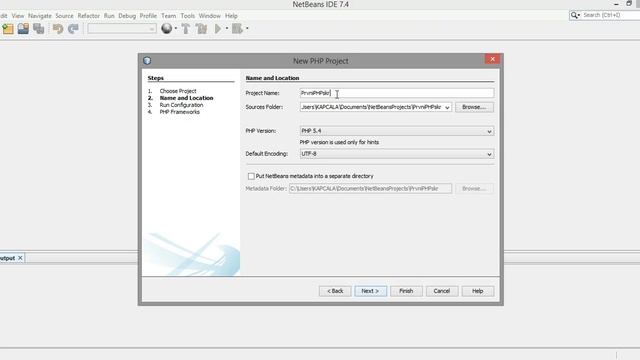Open the View menu
The width and height of the screenshot is (640, 360).
pyautogui.click(x=18, y=16)
